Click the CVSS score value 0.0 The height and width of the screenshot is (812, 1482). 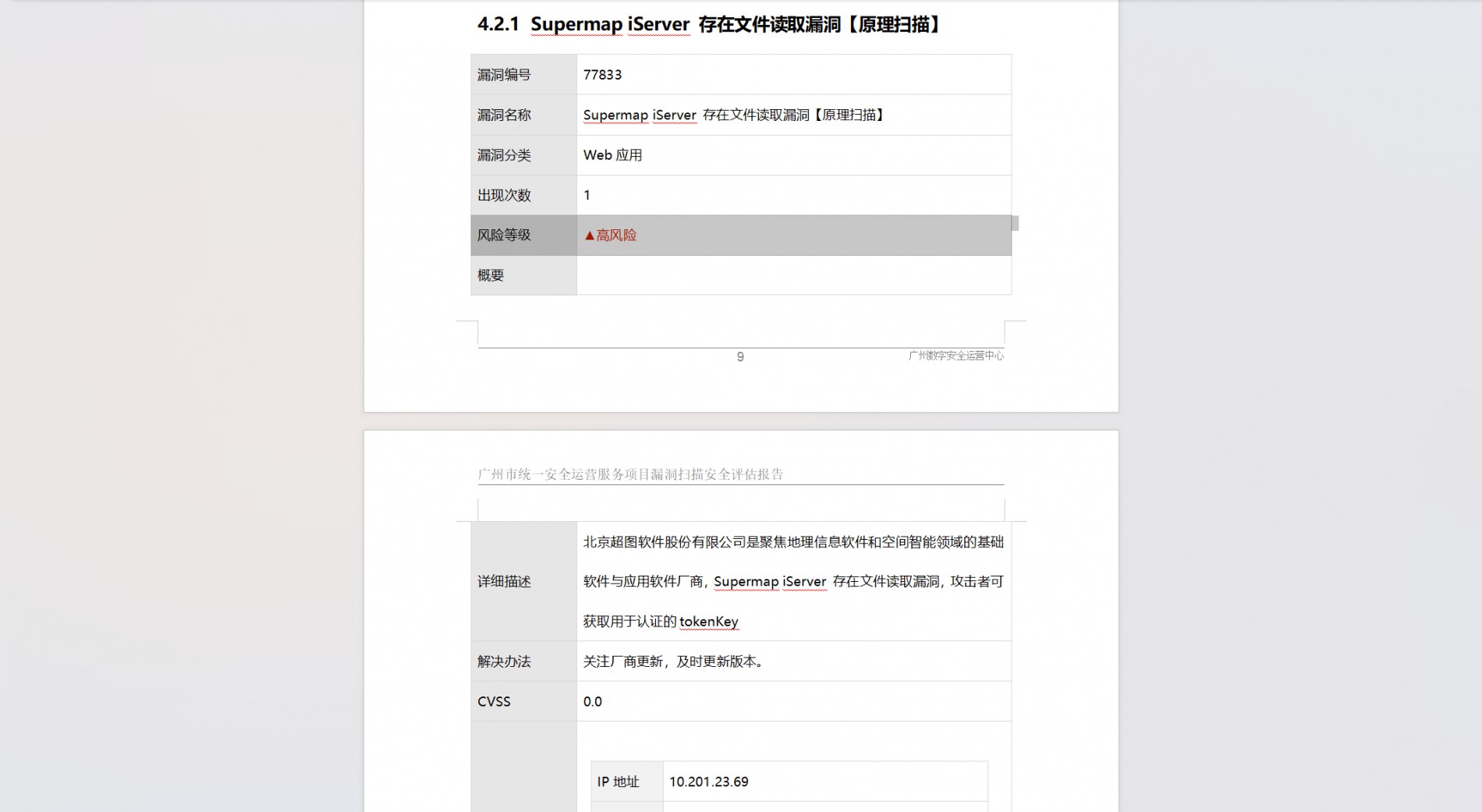click(x=592, y=702)
